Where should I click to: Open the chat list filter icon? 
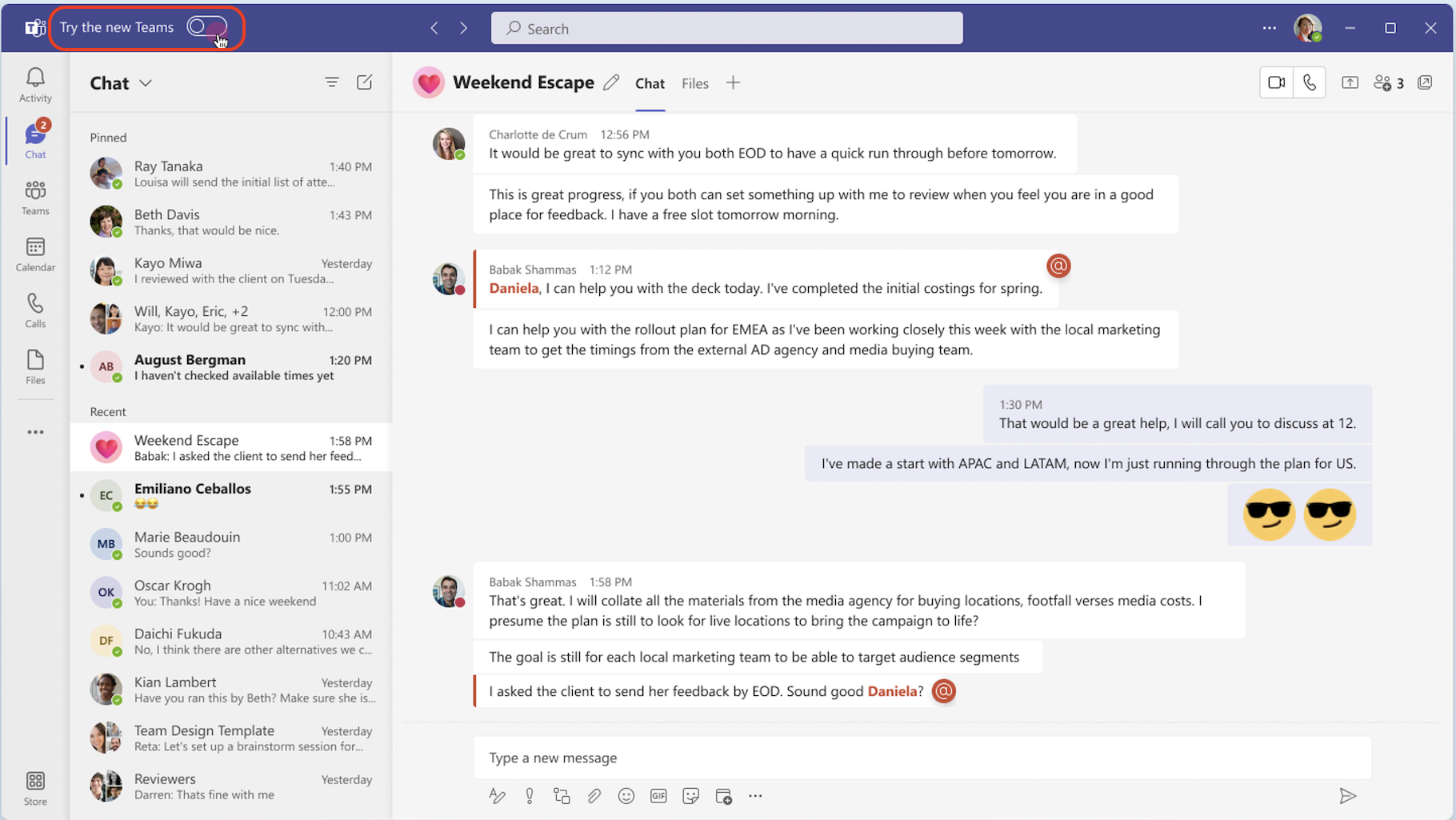click(332, 82)
